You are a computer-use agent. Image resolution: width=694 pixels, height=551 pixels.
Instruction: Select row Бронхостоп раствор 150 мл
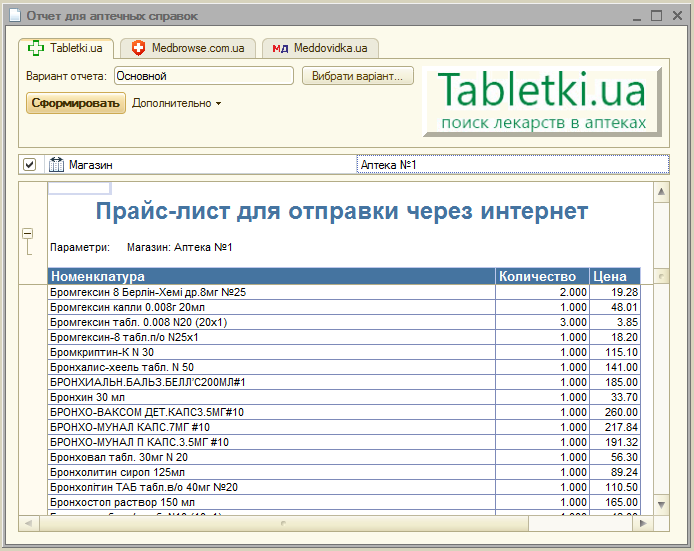tap(344, 503)
